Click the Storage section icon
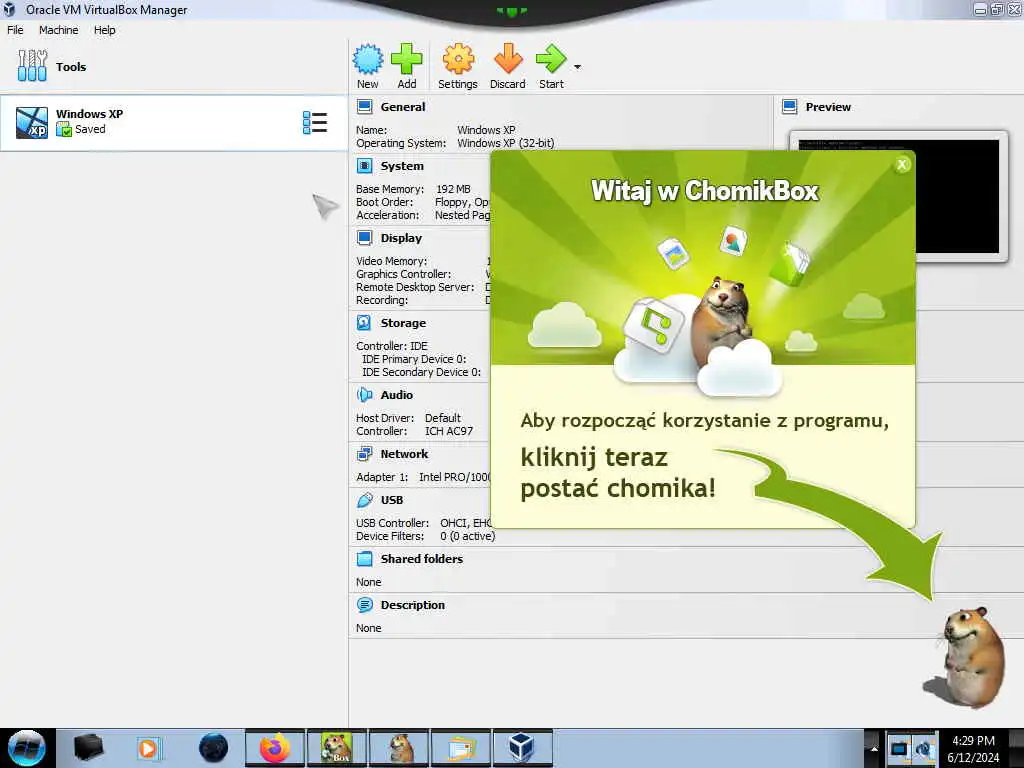This screenshot has height=768, width=1024. point(364,323)
